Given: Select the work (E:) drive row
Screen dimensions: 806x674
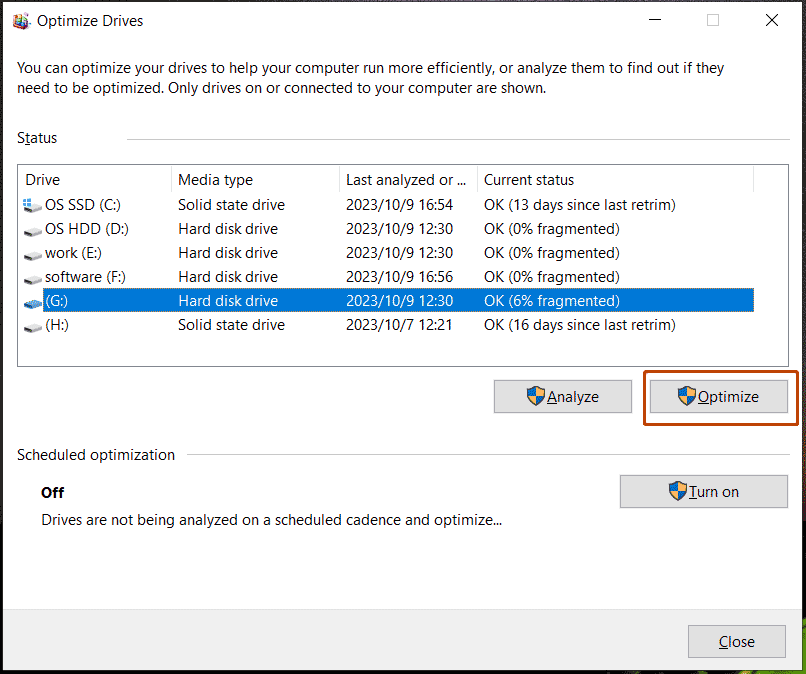Looking at the screenshot, I should coord(388,253).
